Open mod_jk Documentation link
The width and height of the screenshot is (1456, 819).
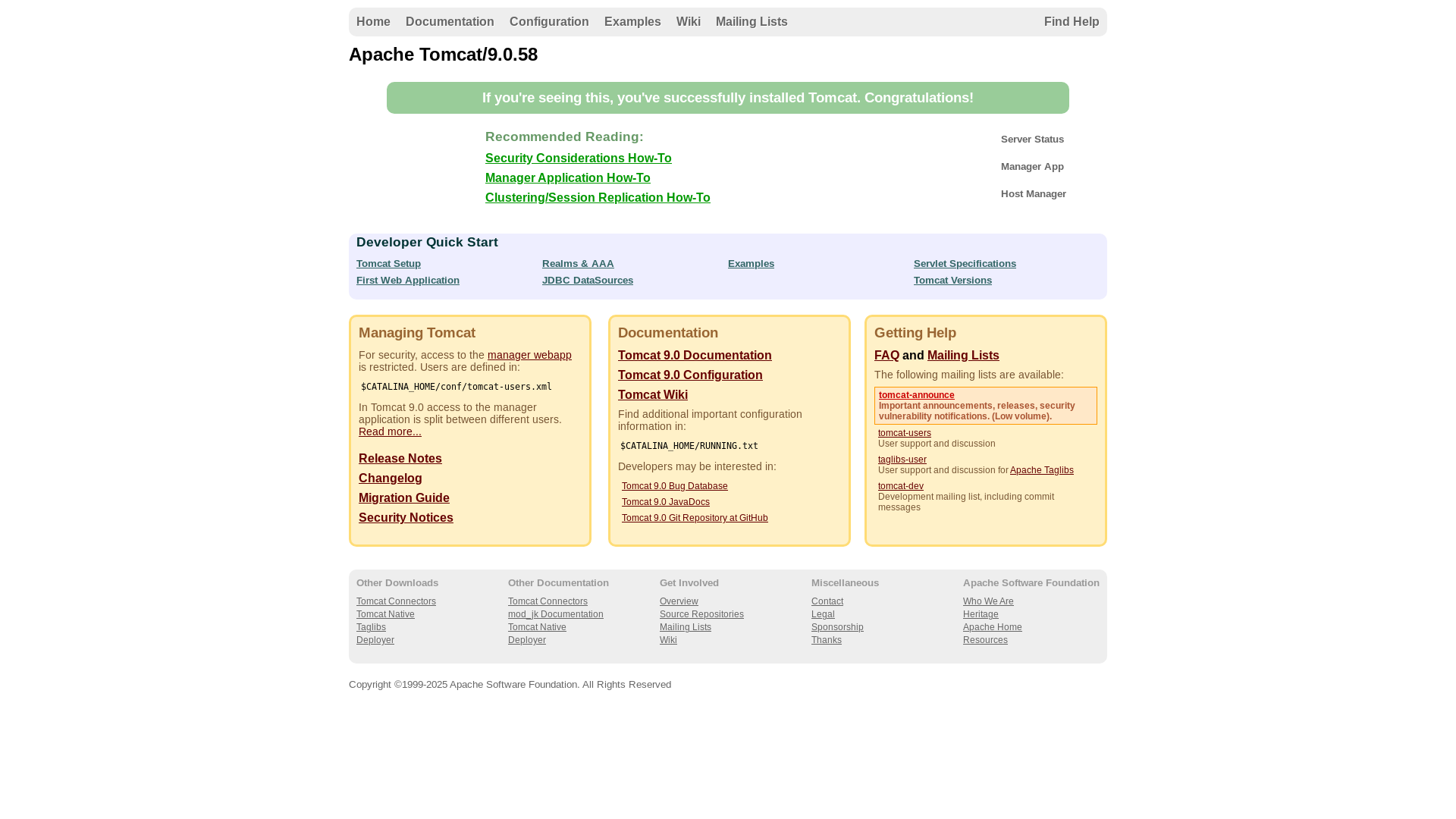click(556, 614)
